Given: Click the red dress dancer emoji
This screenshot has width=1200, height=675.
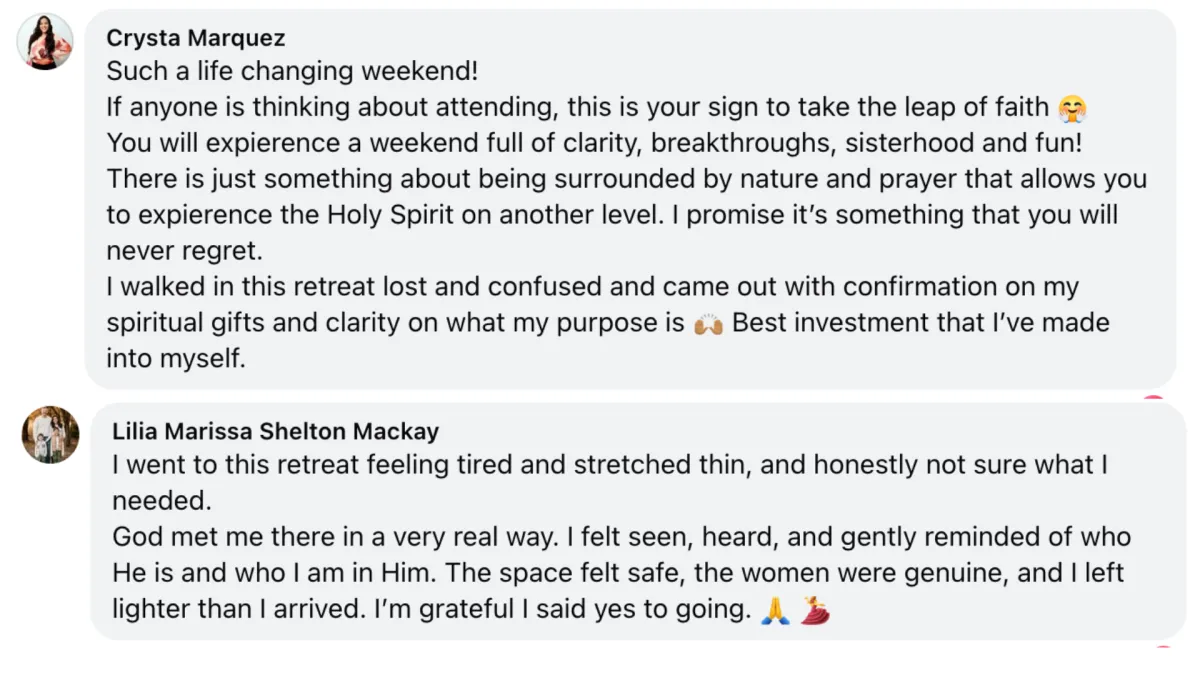Looking at the screenshot, I should 815,610.
